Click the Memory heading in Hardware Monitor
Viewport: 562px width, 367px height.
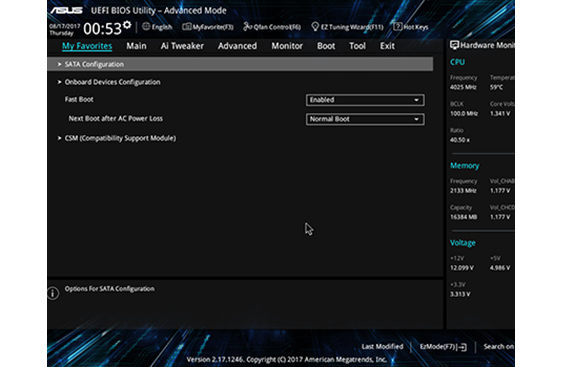465,166
